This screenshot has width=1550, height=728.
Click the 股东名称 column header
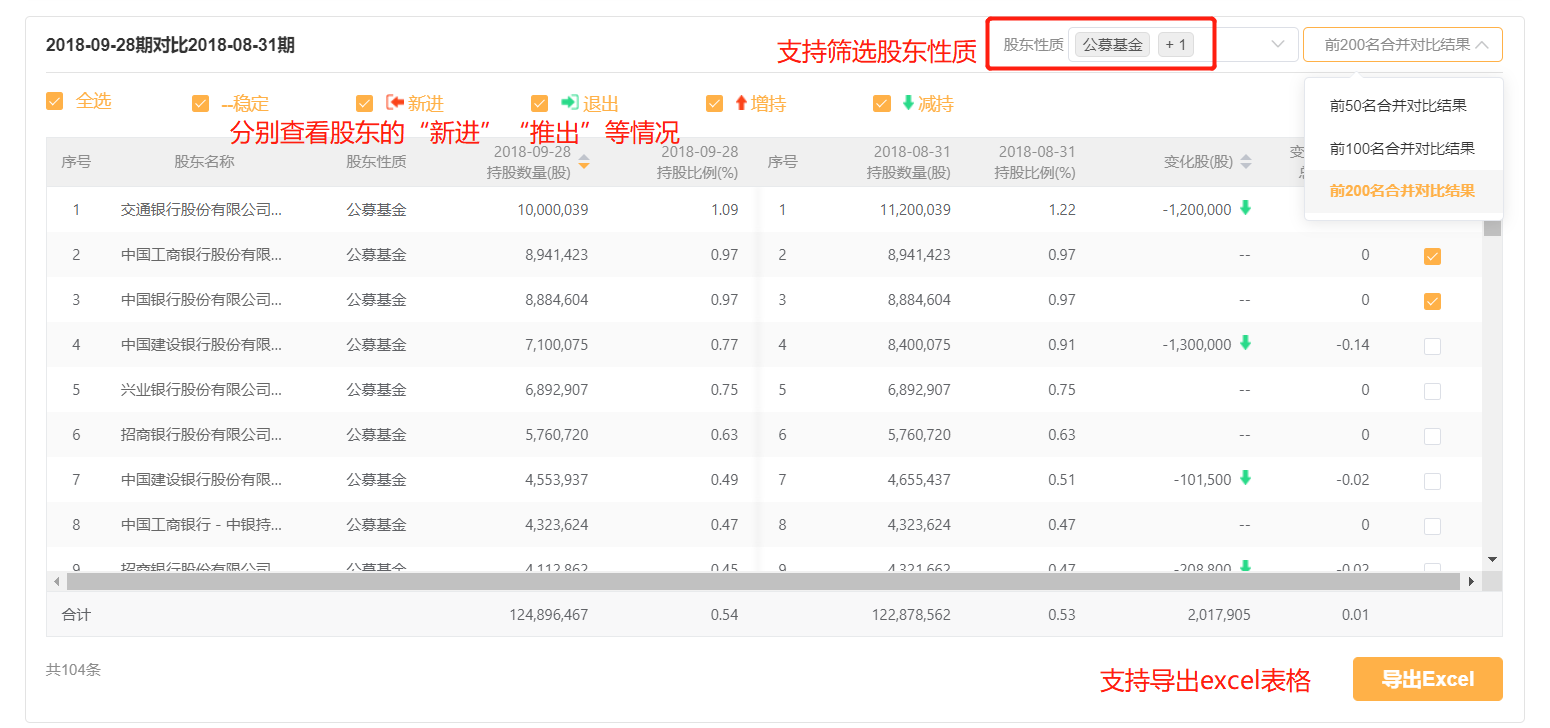click(204, 161)
